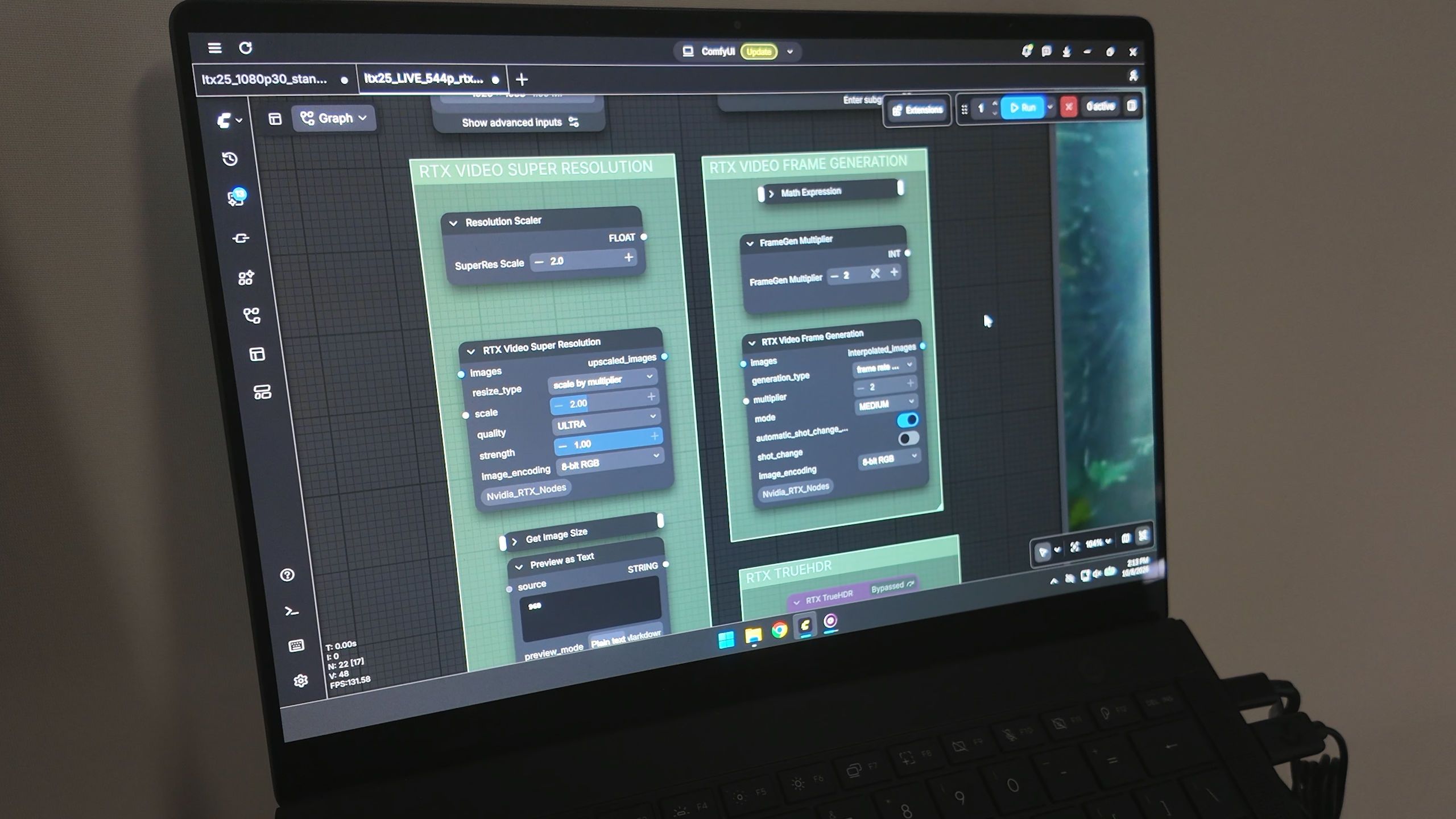This screenshot has height=819, width=1456.
Task: Open the Windows Start button
Action: [x=726, y=640]
